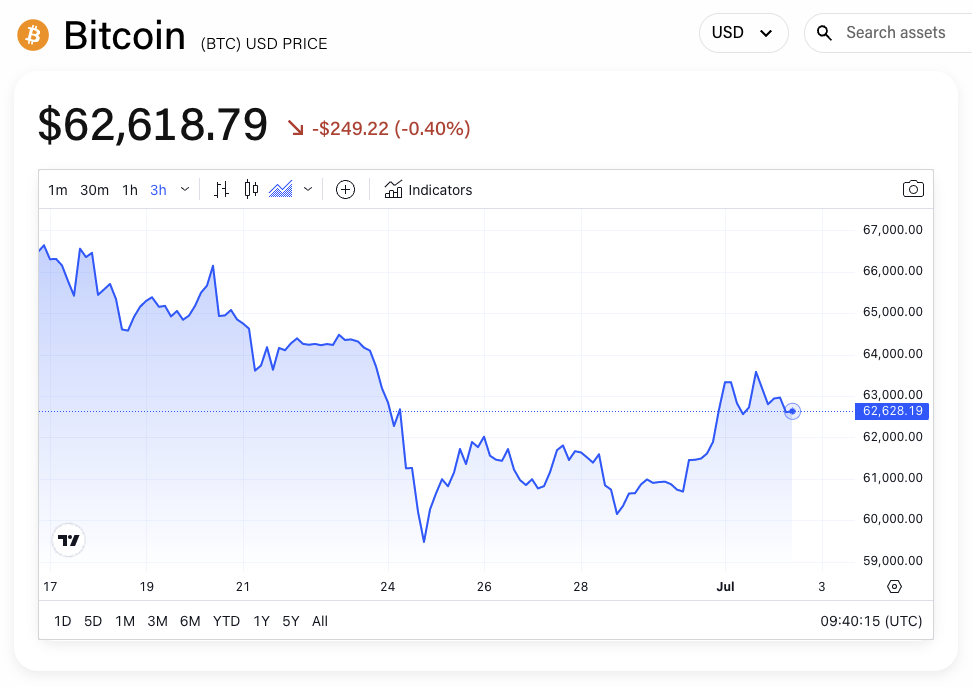The height and width of the screenshot is (687, 972).
Task: Open the chart style dropdown arrow
Action: coord(307,189)
